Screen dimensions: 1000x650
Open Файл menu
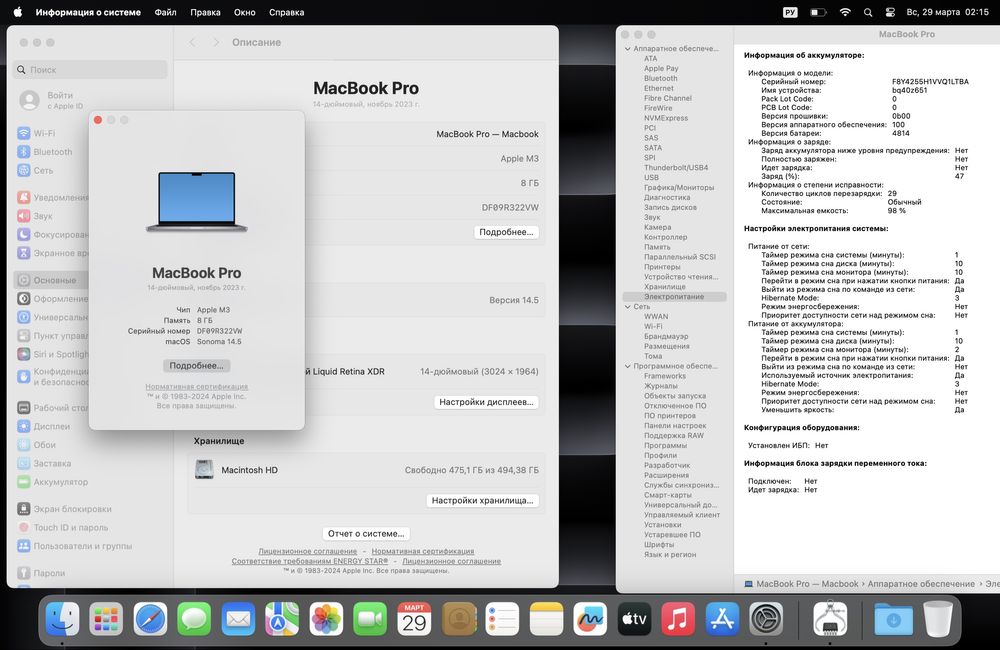point(165,12)
